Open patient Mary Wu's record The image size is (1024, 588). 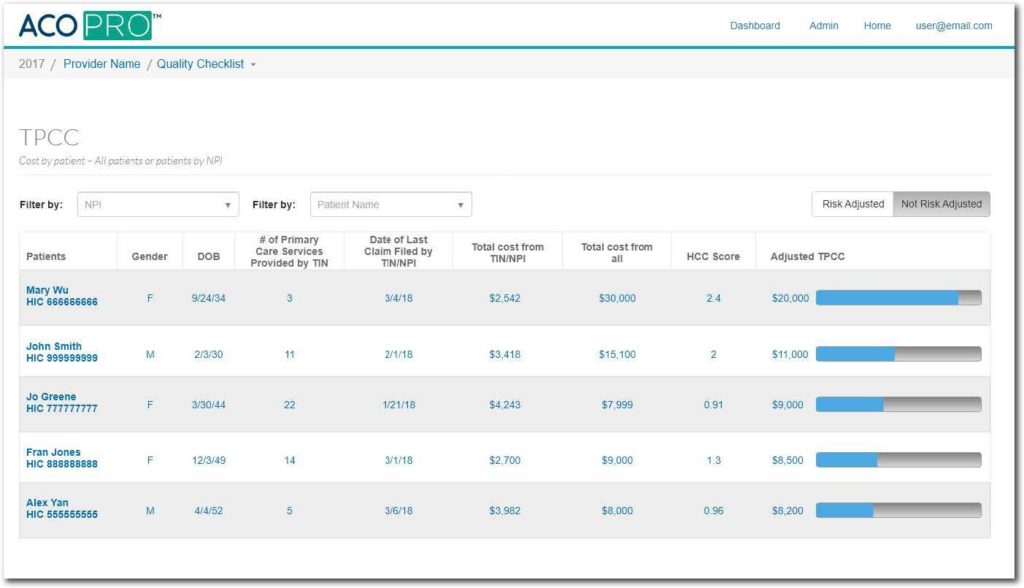pos(47,291)
